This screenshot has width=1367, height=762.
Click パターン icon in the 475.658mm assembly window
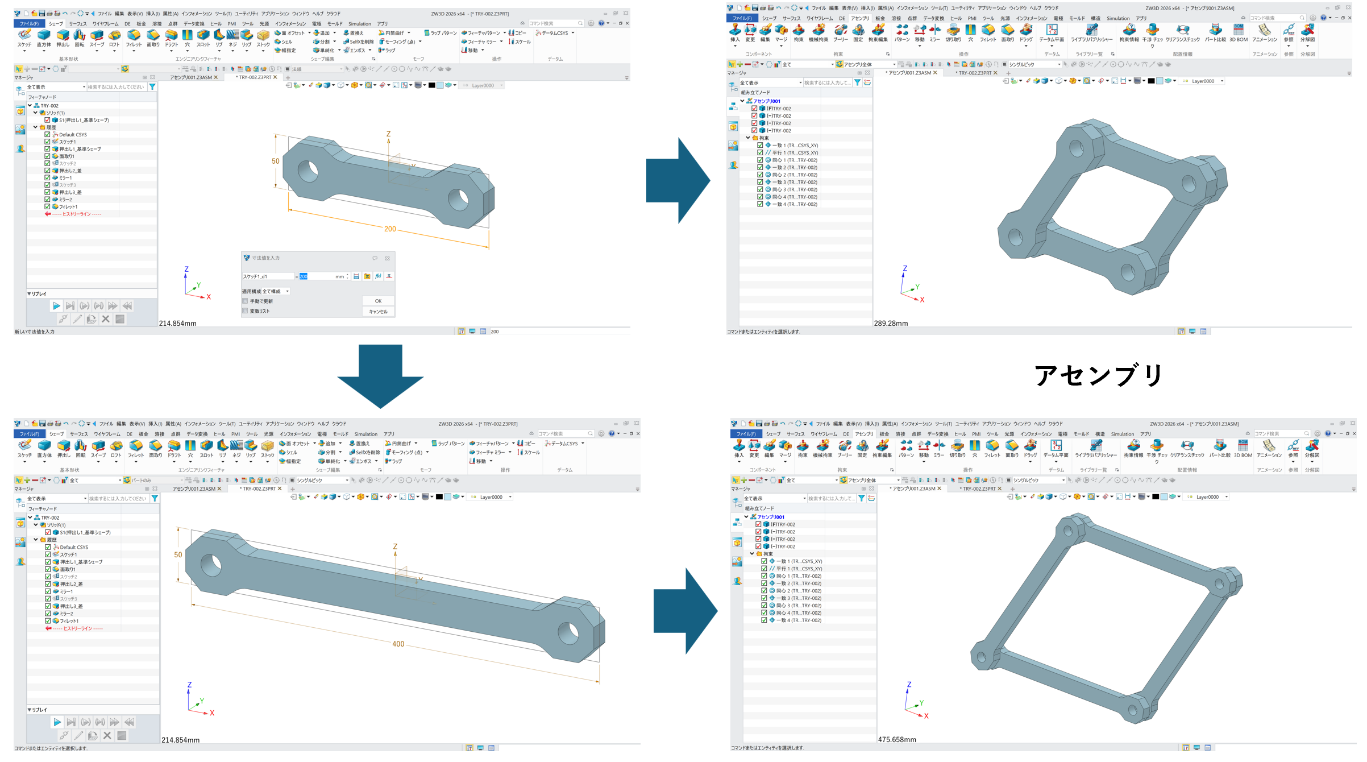coord(905,448)
